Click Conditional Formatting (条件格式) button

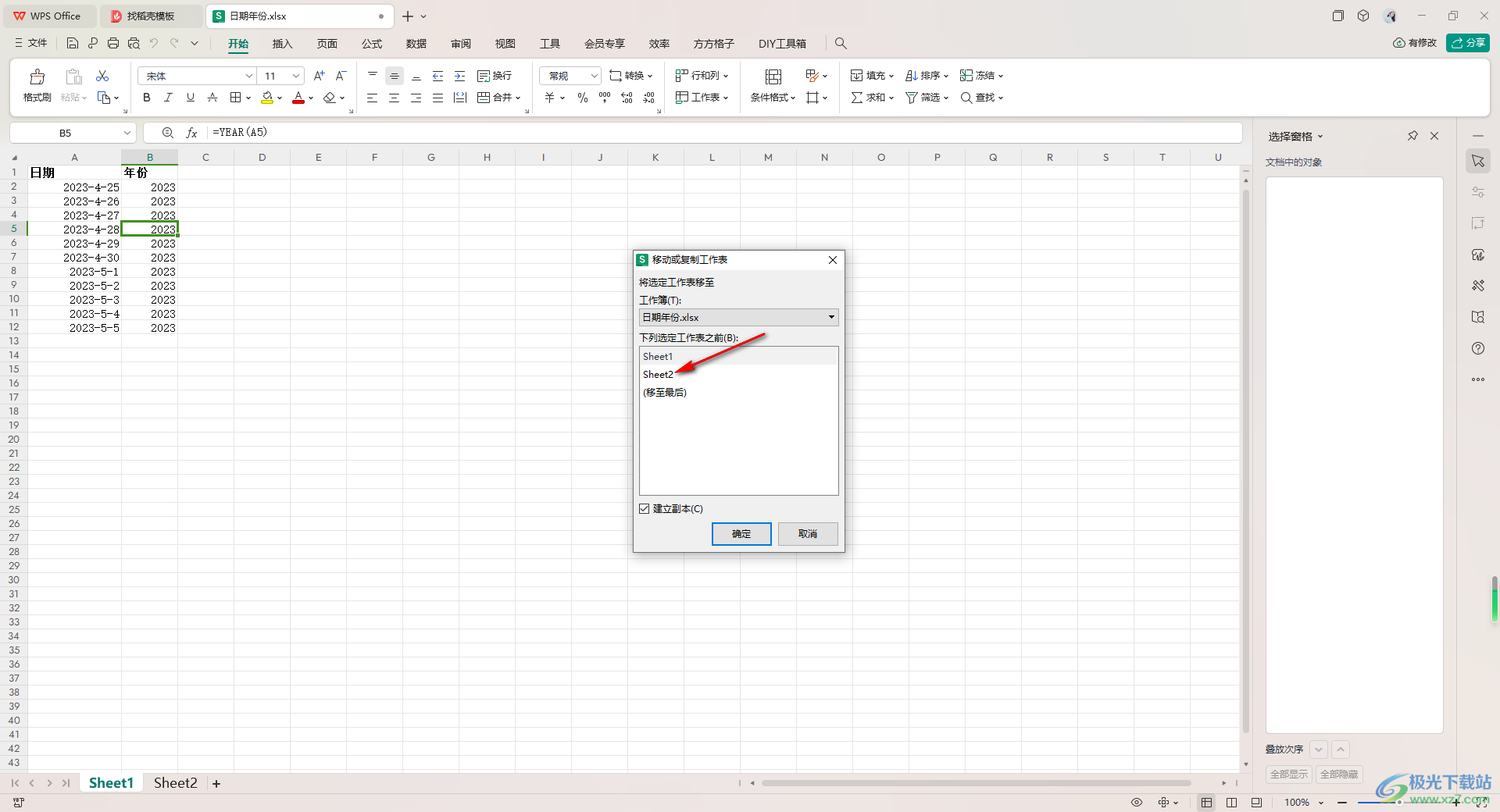coord(773,85)
